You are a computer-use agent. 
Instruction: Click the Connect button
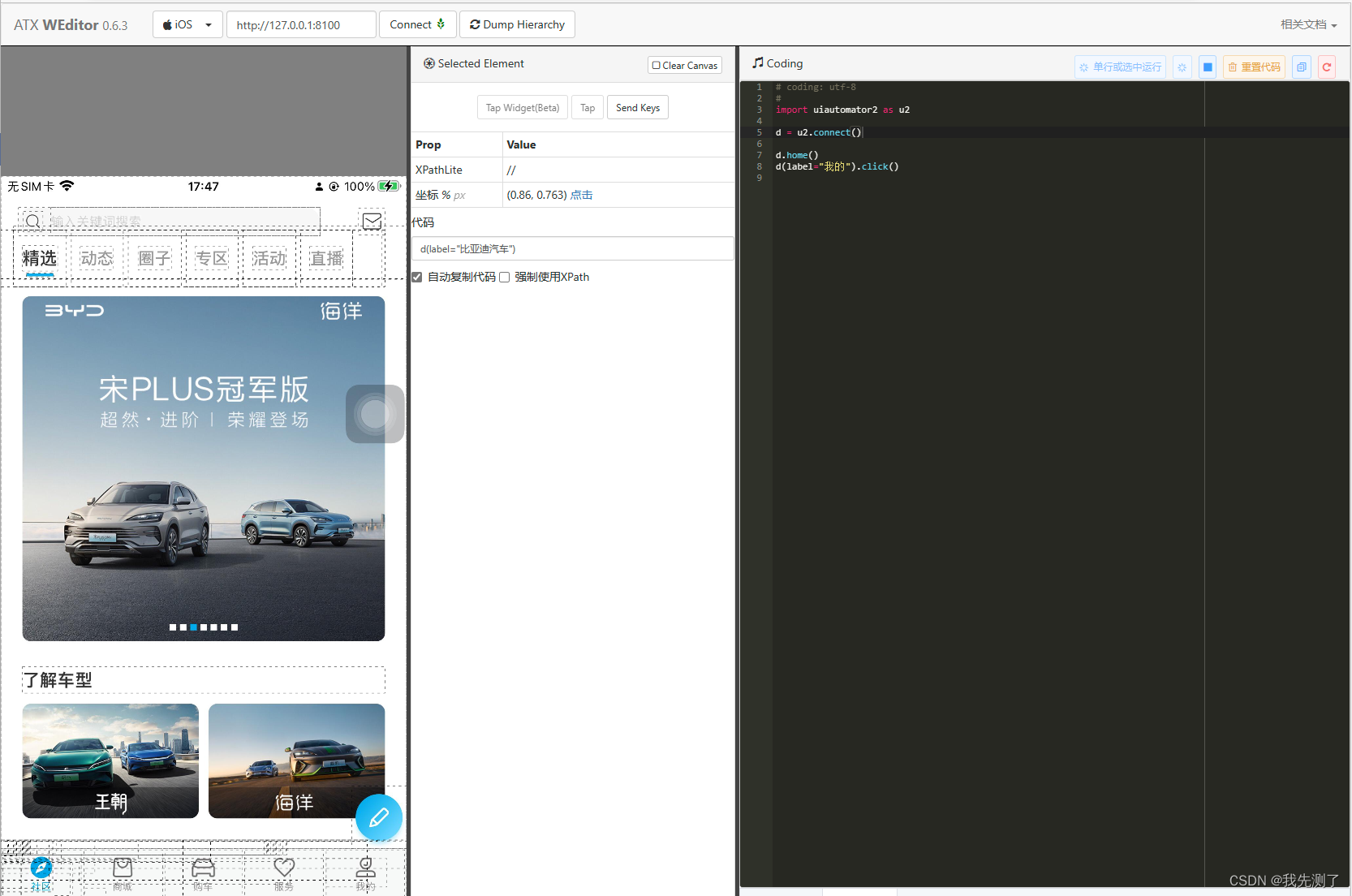[417, 24]
